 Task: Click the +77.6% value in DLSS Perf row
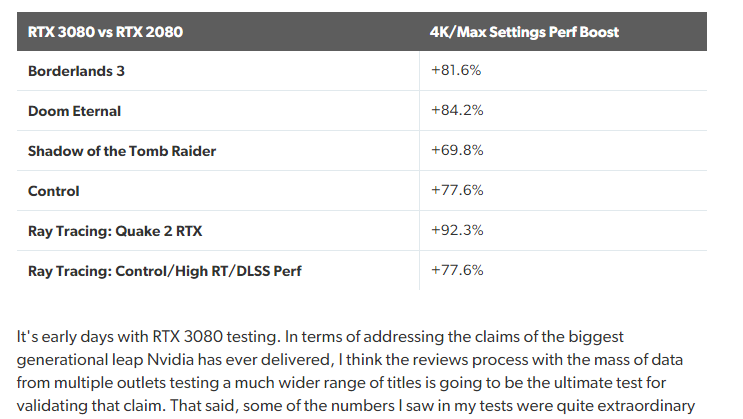pos(457,270)
